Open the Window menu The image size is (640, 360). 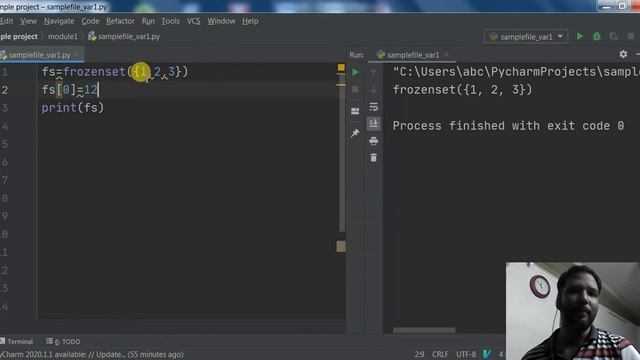coord(221,21)
